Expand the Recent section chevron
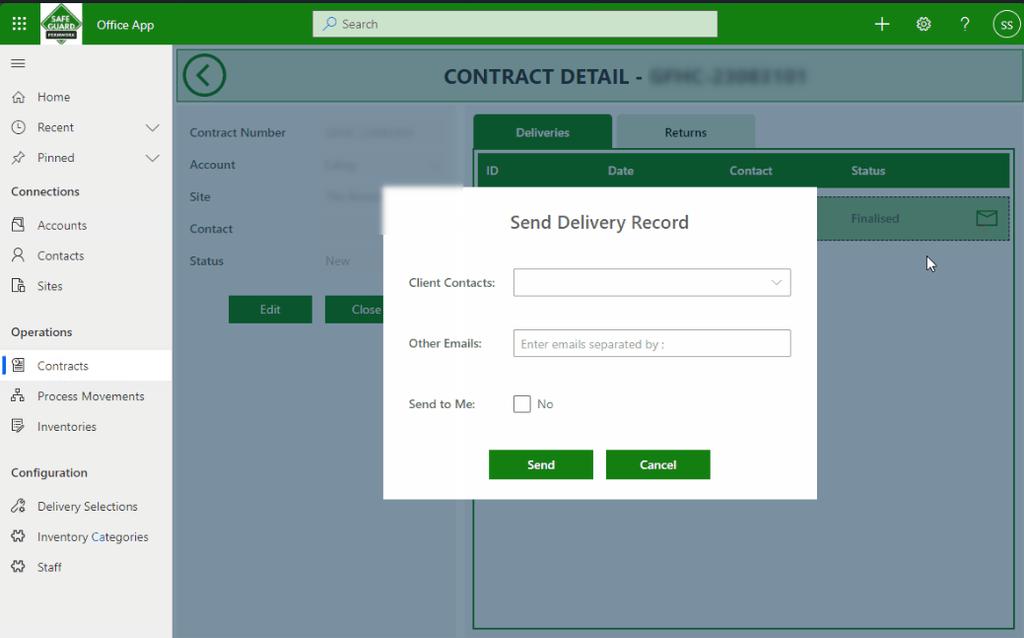The image size is (1024, 638). pos(152,127)
